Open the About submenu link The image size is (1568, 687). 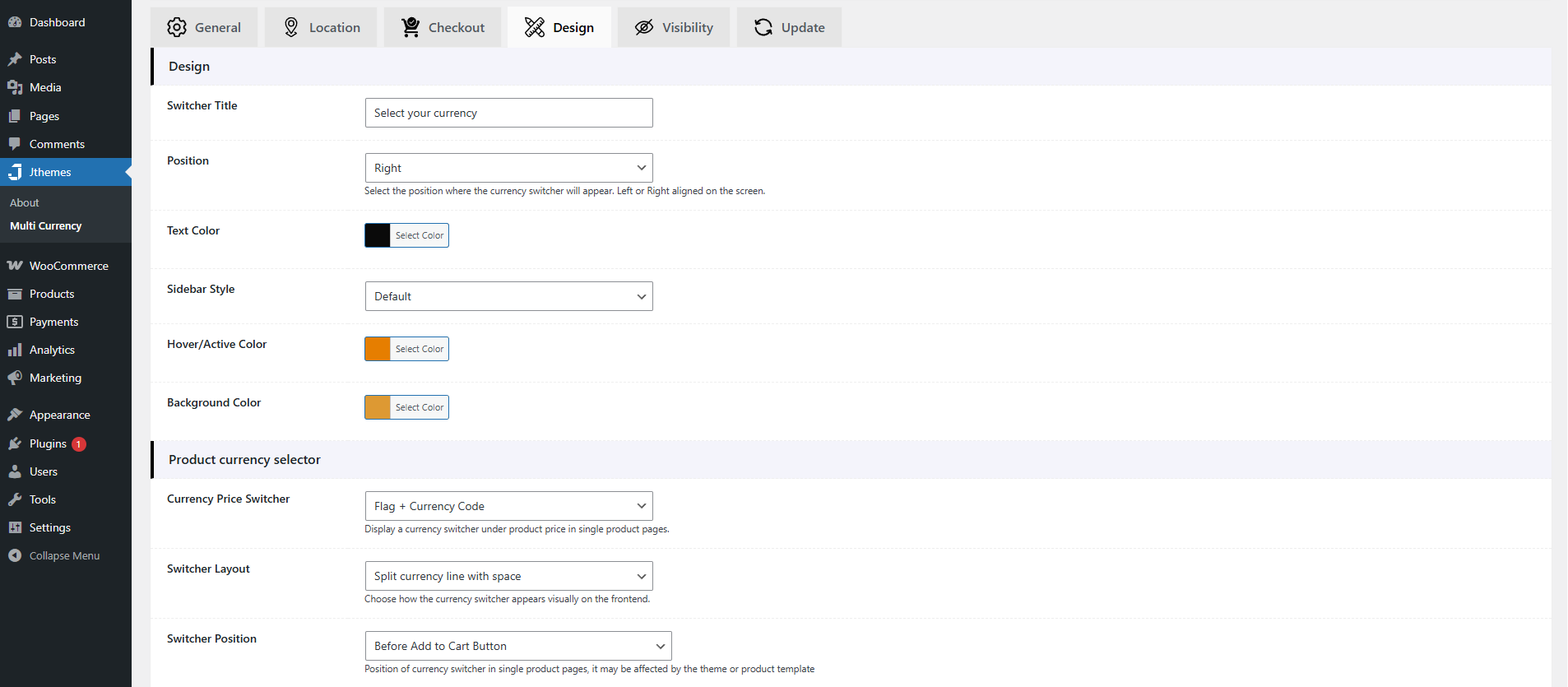(x=25, y=202)
